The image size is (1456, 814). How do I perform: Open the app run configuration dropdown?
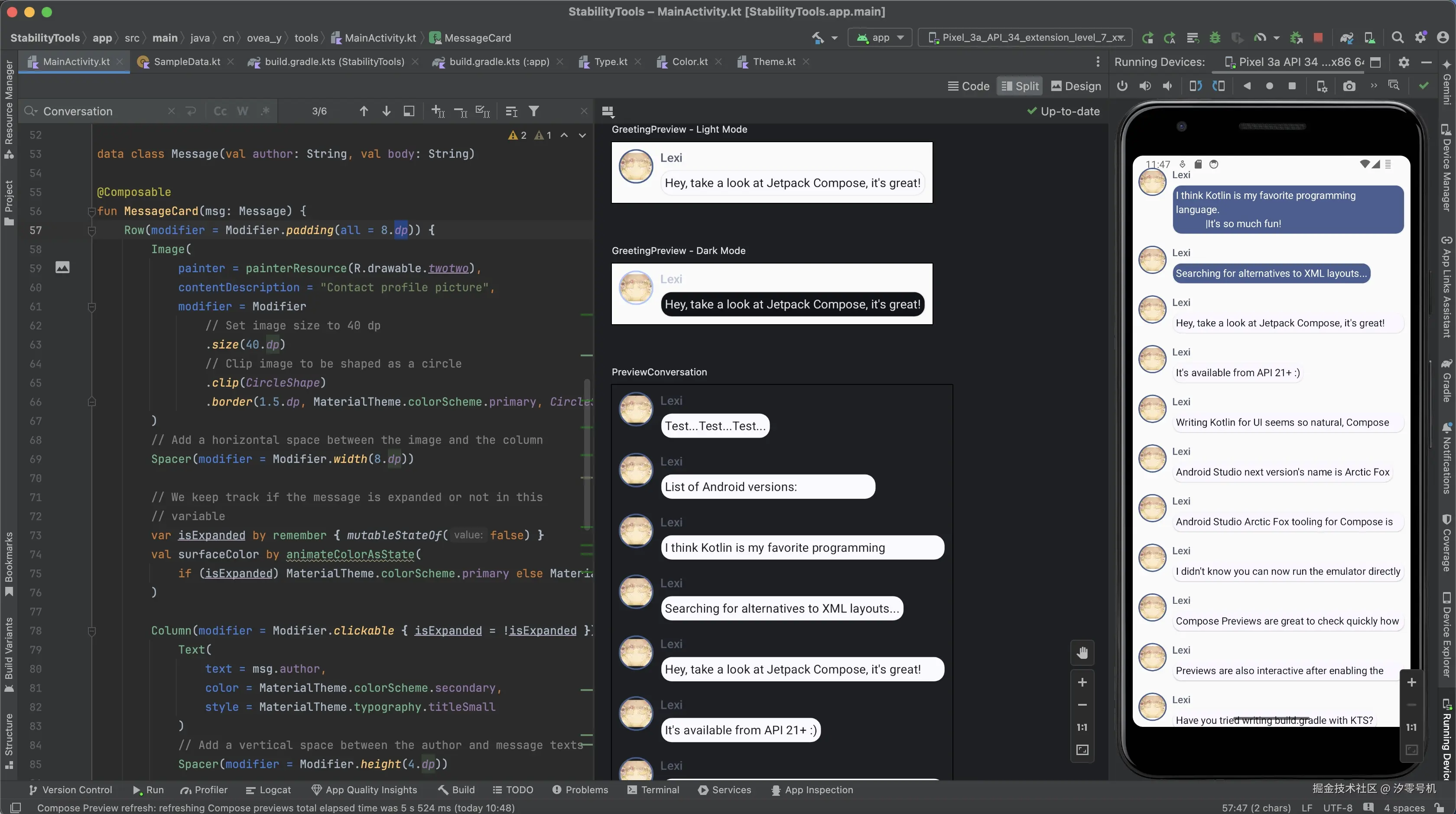[881, 38]
